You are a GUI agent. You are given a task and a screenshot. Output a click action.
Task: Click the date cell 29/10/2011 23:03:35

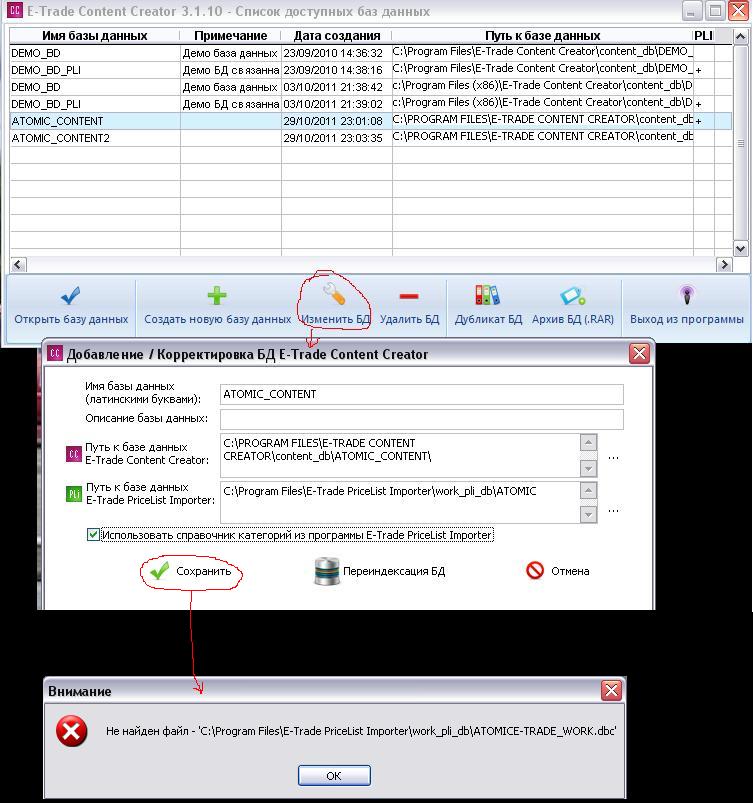[x=337, y=138]
